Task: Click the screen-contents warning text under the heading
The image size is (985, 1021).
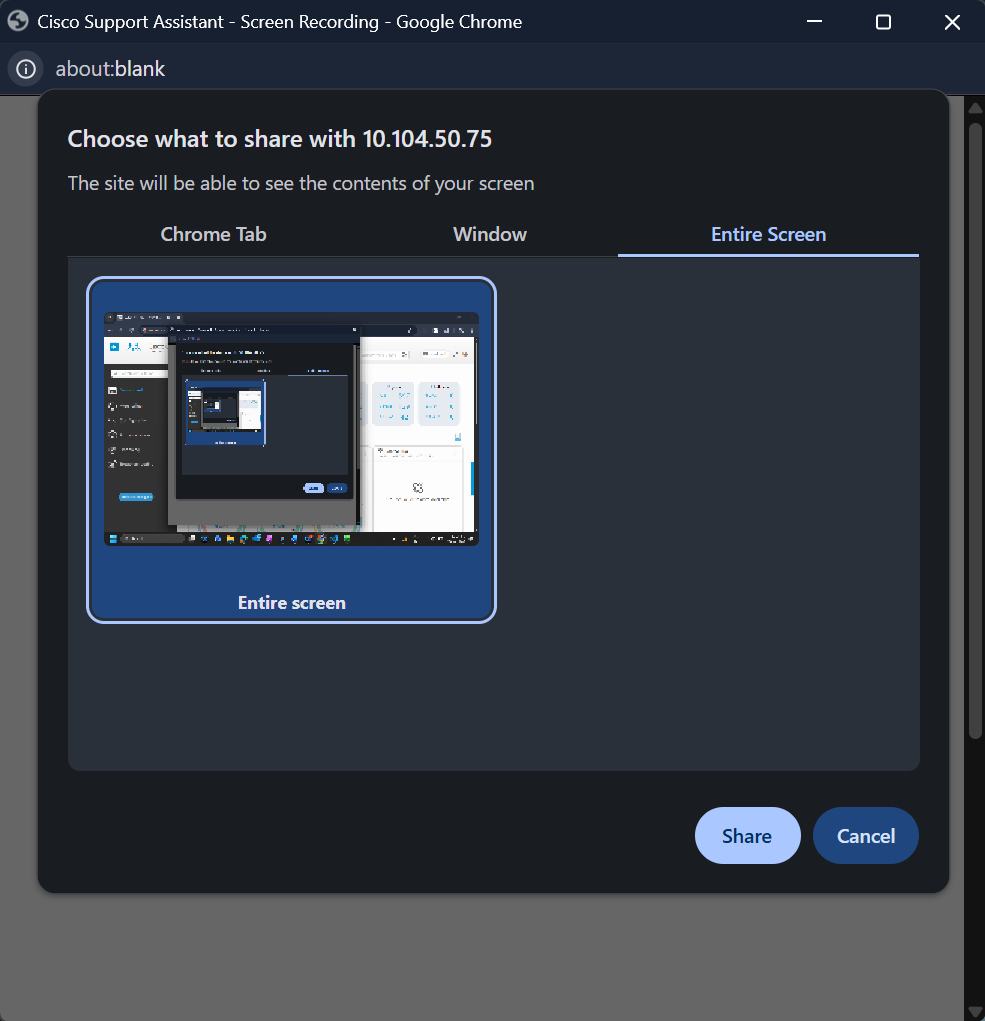Action: click(300, 183)
